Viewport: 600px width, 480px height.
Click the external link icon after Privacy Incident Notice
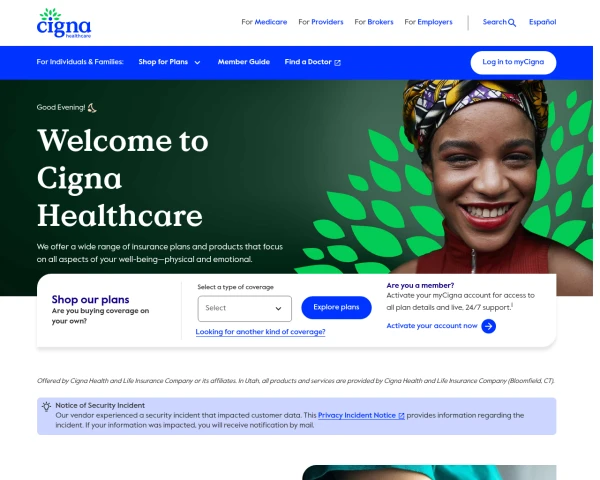point(401,416)
